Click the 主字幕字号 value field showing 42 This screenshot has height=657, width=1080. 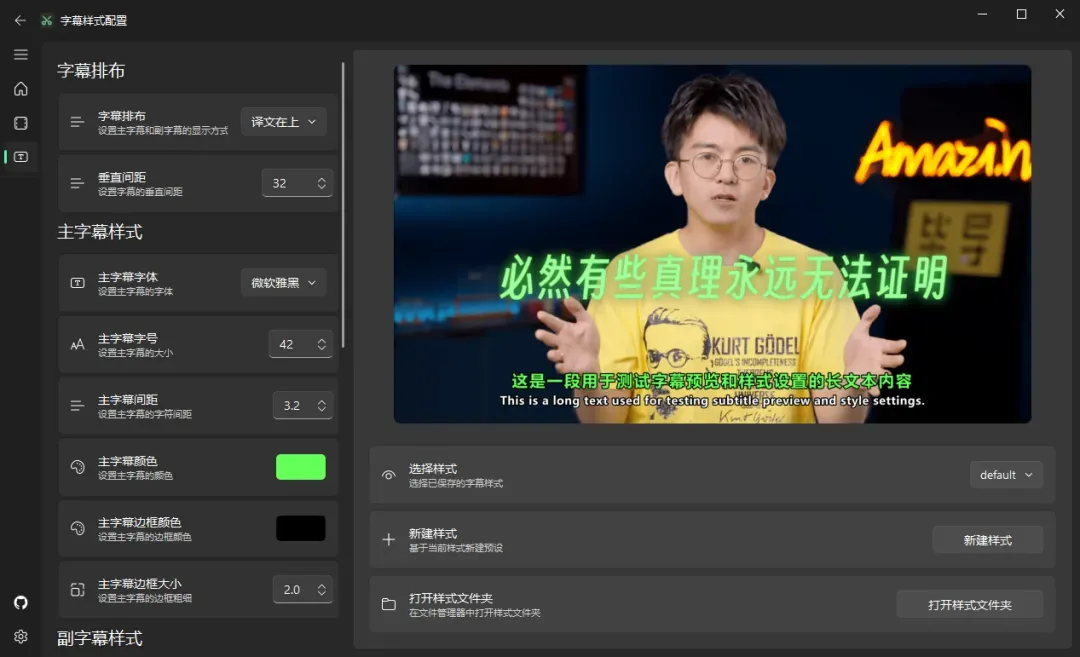(x=289, y=344)
